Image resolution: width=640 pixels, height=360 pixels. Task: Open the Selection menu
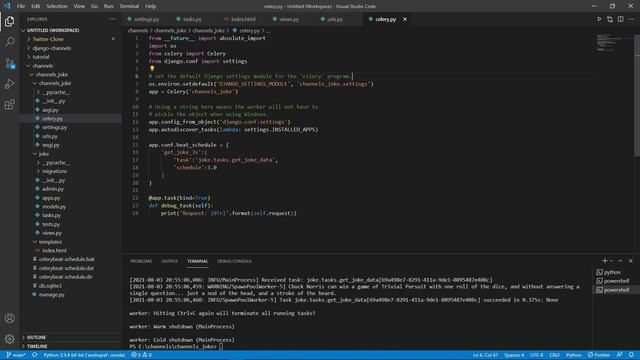57,6
